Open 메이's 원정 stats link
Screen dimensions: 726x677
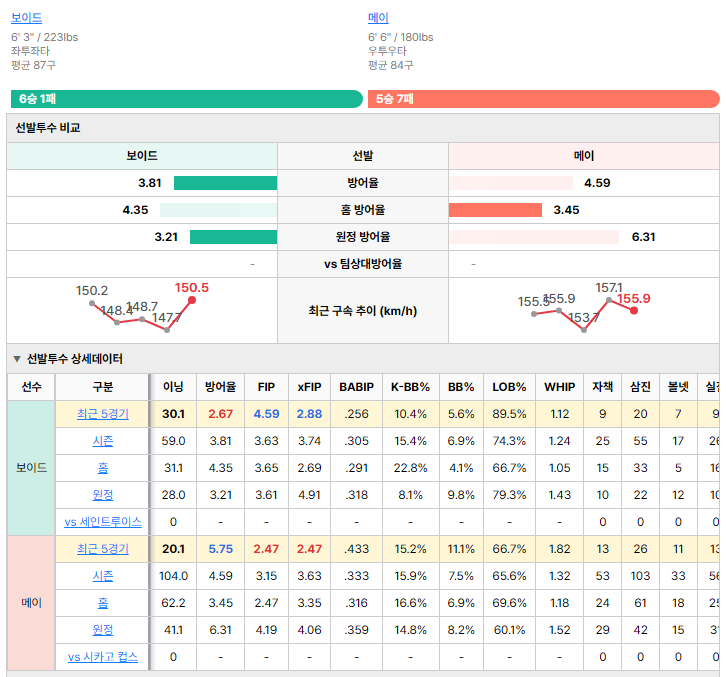pos(103,630)
